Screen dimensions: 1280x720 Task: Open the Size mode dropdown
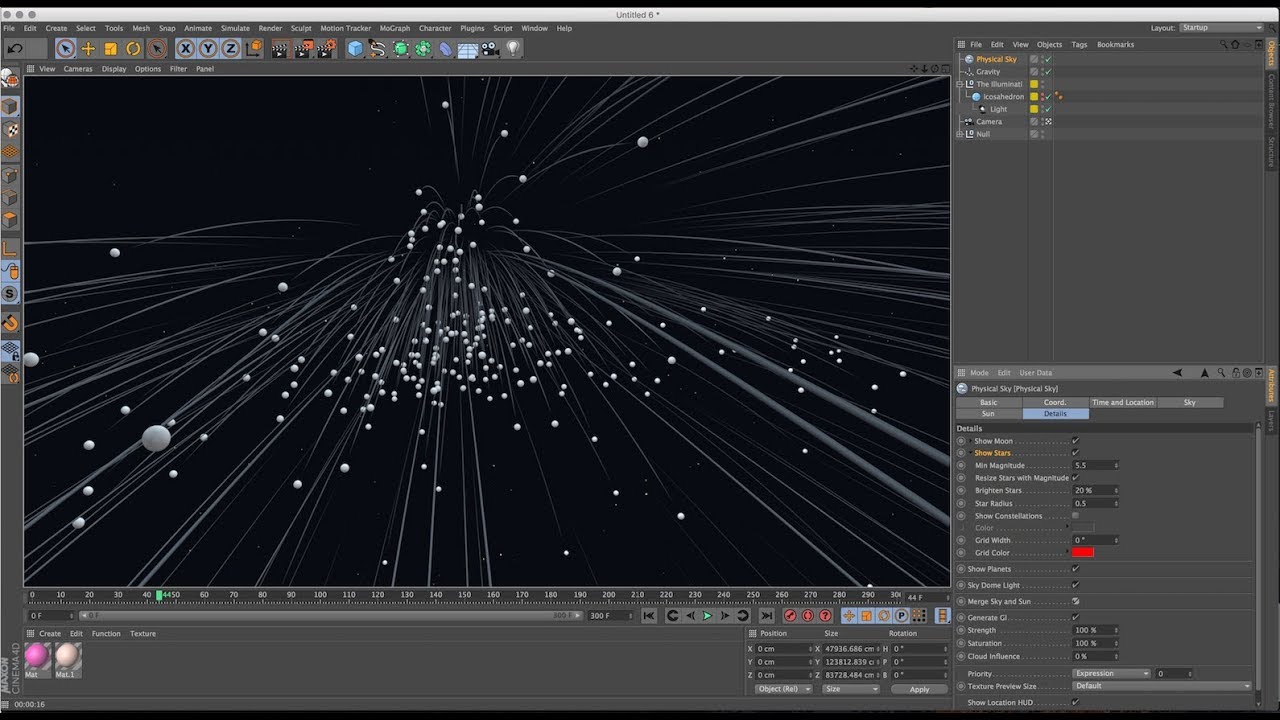[x=850, y=689]
